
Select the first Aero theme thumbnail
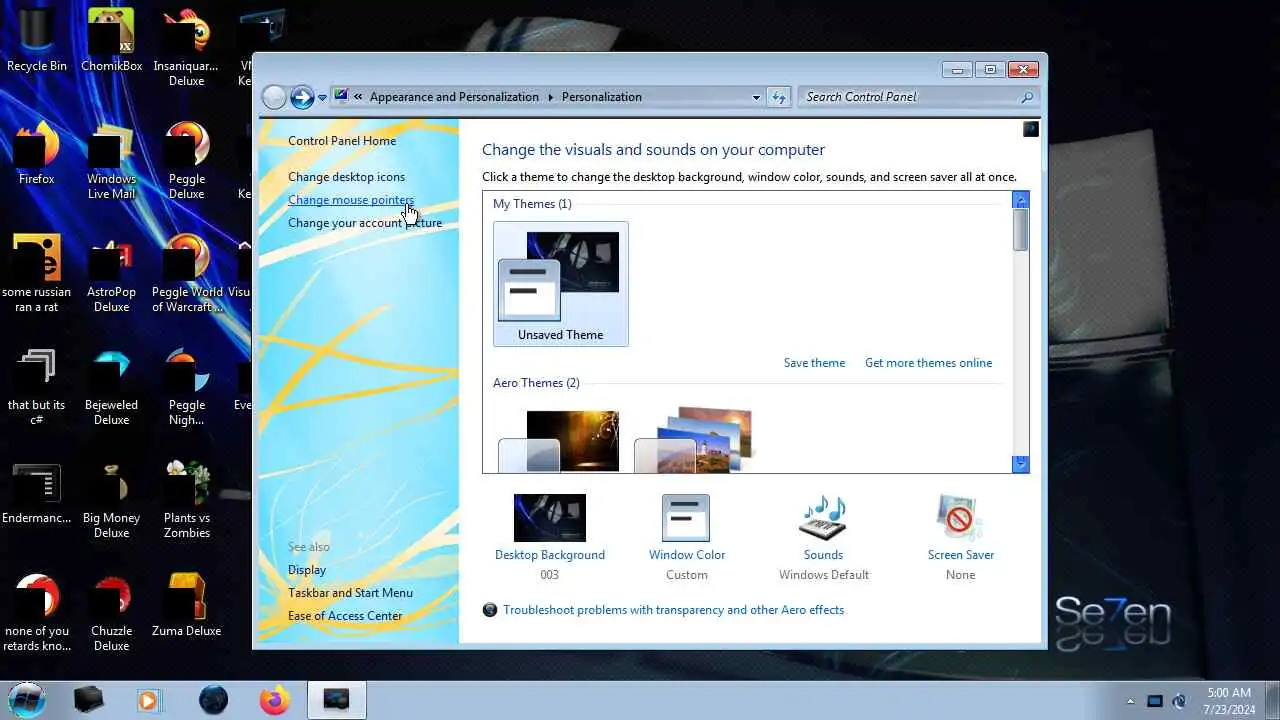point(560,440)
